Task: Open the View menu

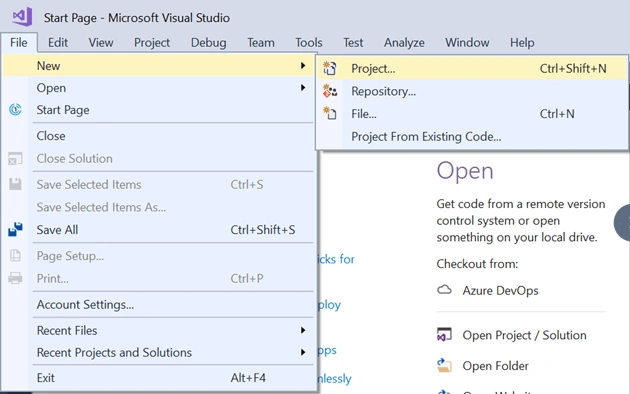Action: click(x=101, y=43)
